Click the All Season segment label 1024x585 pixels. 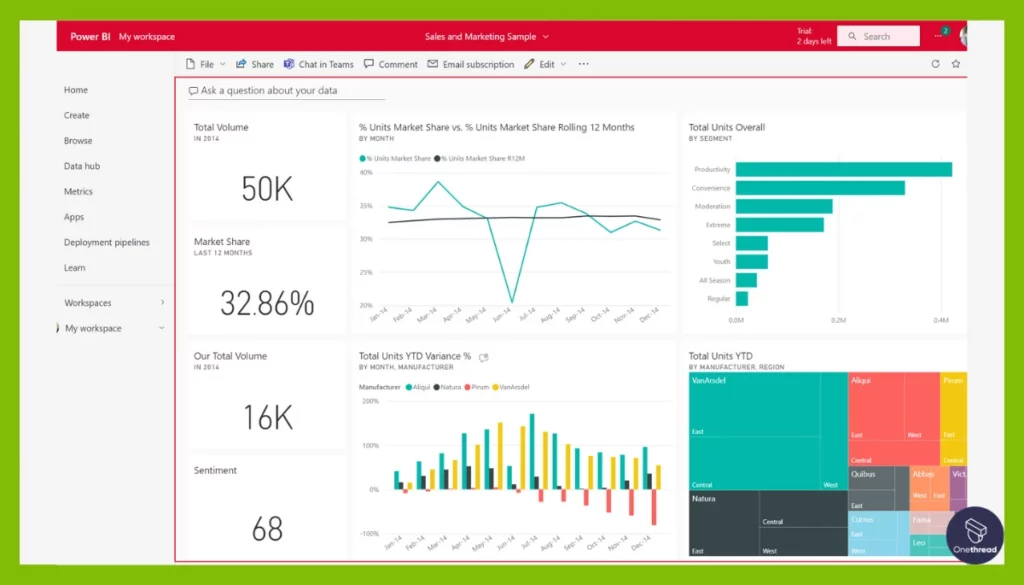(x=714, y=280)
